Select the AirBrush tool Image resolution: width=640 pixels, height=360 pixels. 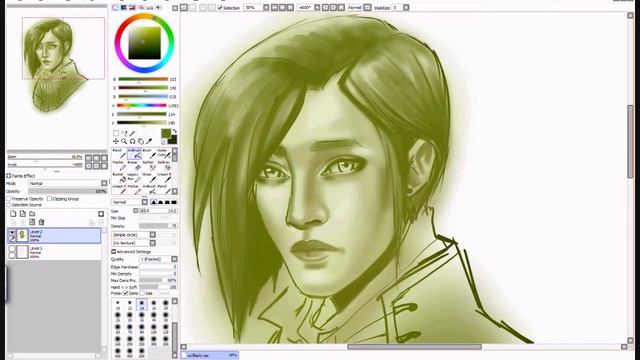click(135, 154)
